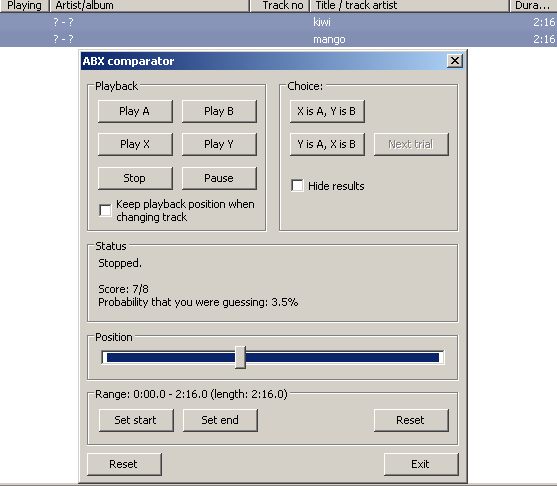Choose 'X is A, Y is B'
The image size is (557, 486).
click(x=327, y=111)
